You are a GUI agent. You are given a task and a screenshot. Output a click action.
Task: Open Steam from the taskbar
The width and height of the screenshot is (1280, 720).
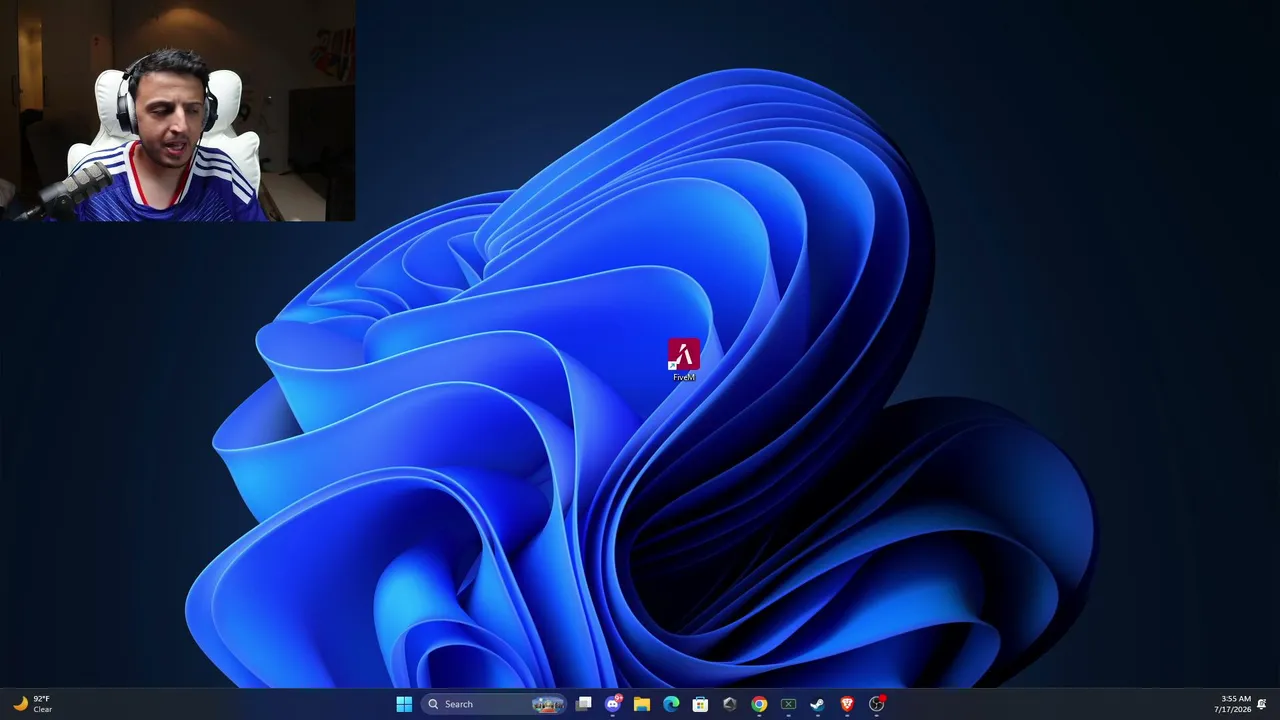[x=817, y=704]
